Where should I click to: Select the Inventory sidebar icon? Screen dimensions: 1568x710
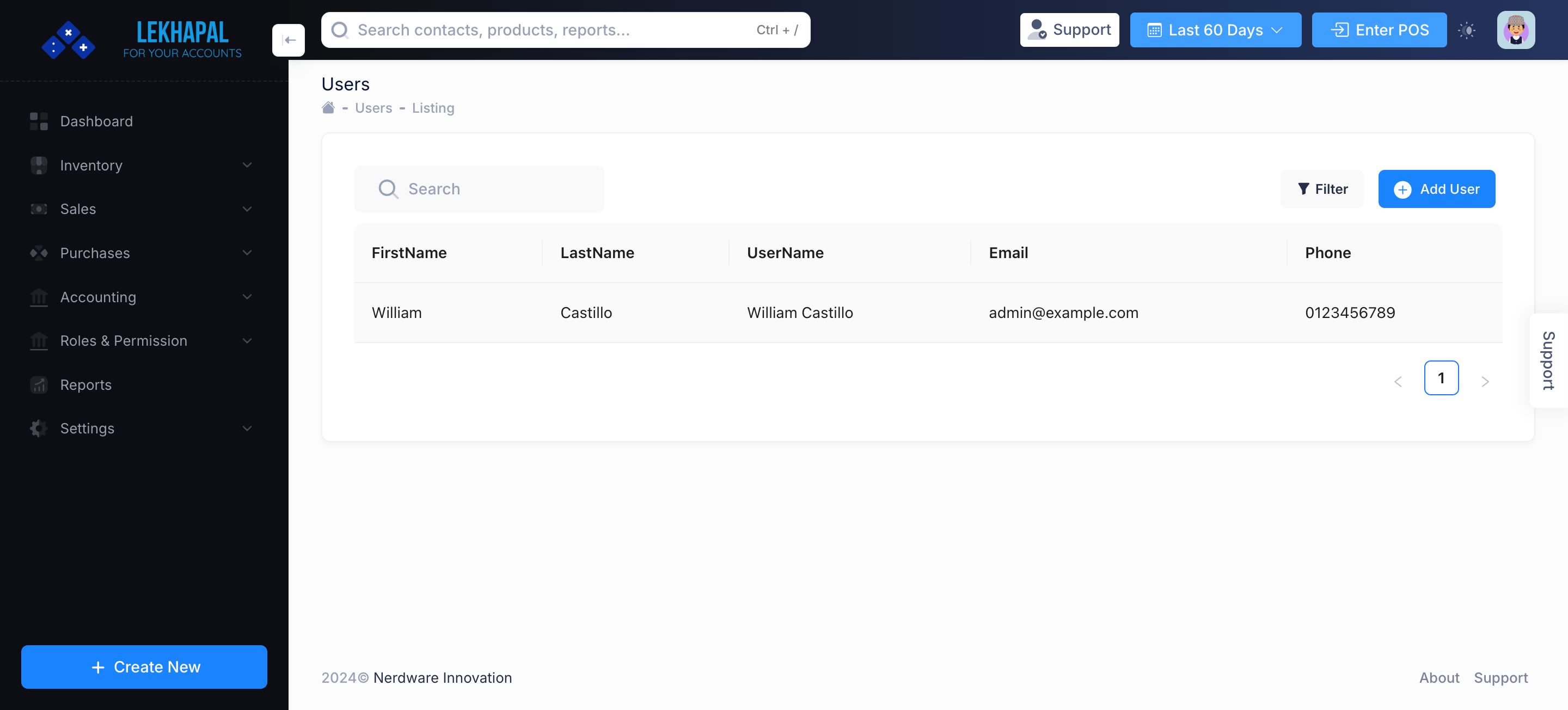click(x=38, y=165)
